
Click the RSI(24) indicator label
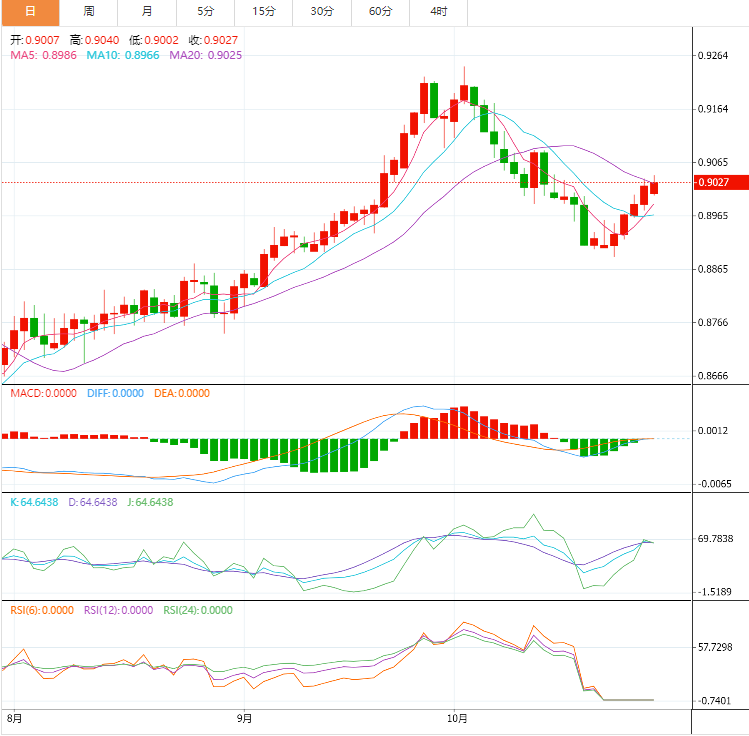point(197,610)
